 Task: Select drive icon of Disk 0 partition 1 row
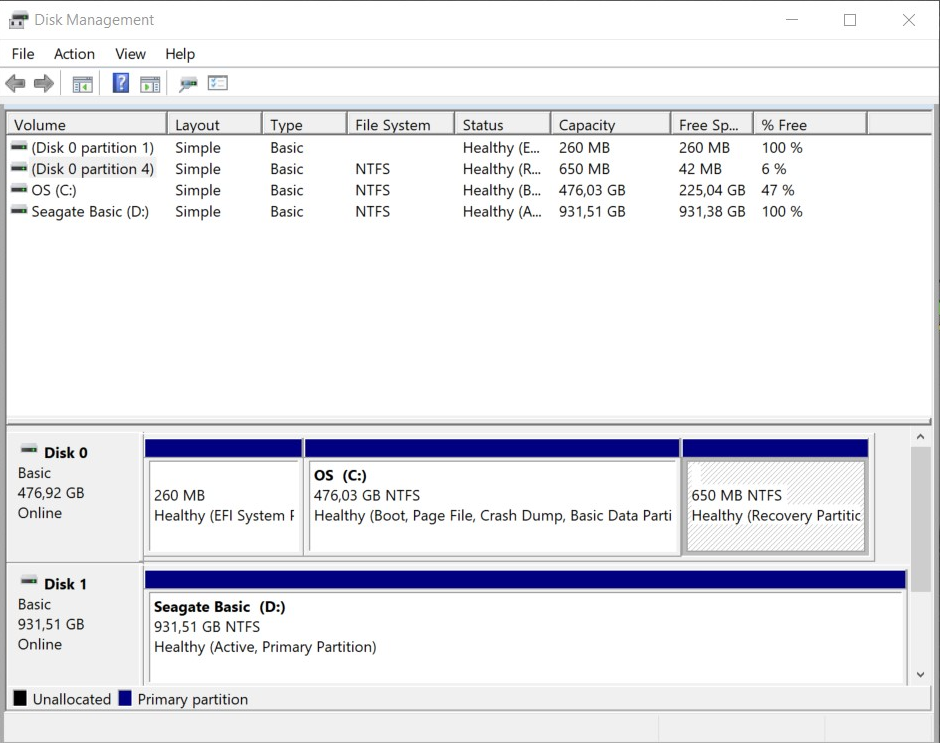19,146
